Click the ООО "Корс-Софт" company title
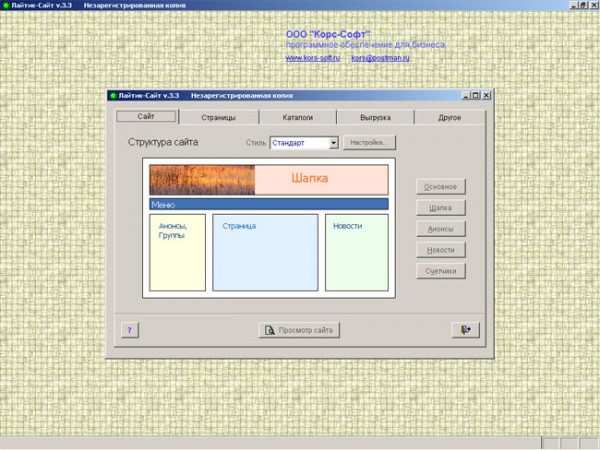Screen dimensions: 600x450 [x=328, y=34]
